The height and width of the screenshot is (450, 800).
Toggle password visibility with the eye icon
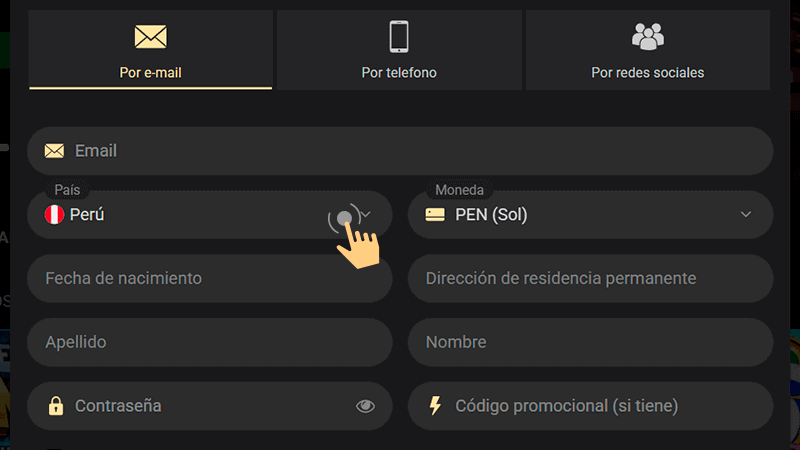[x=365, y=406]
